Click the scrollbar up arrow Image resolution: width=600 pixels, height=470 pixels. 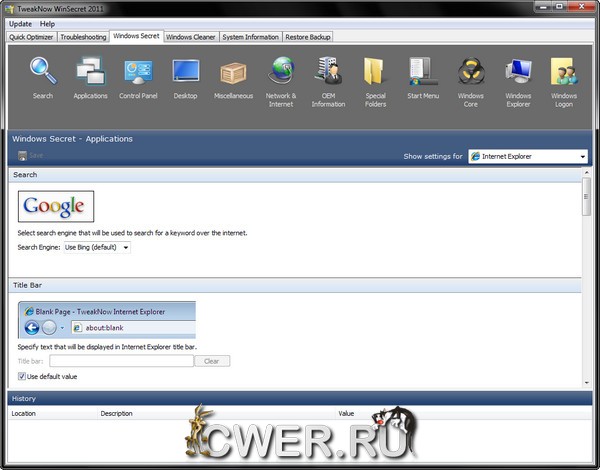click(x=586, y=173)
